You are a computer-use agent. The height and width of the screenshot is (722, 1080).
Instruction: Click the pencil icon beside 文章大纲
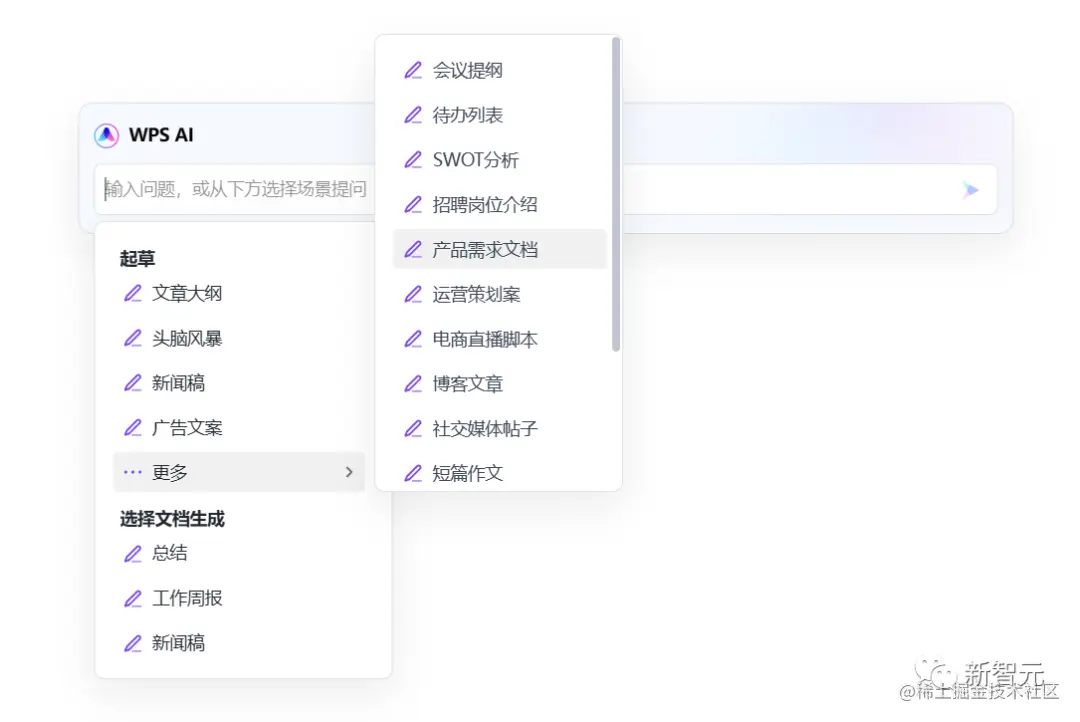133,293
